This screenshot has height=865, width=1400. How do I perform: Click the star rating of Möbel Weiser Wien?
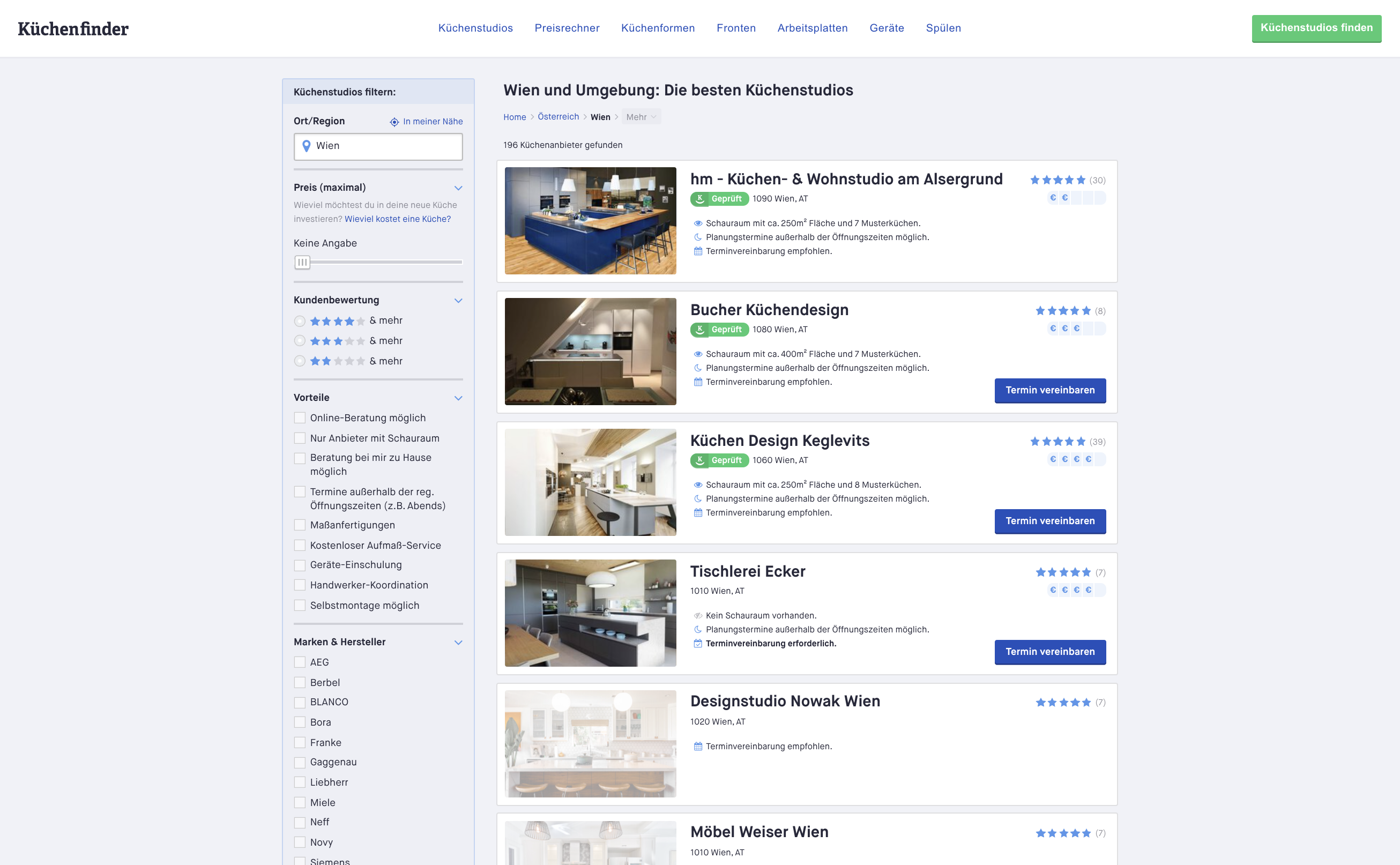pyautogui.click(x=1063, y=833)
